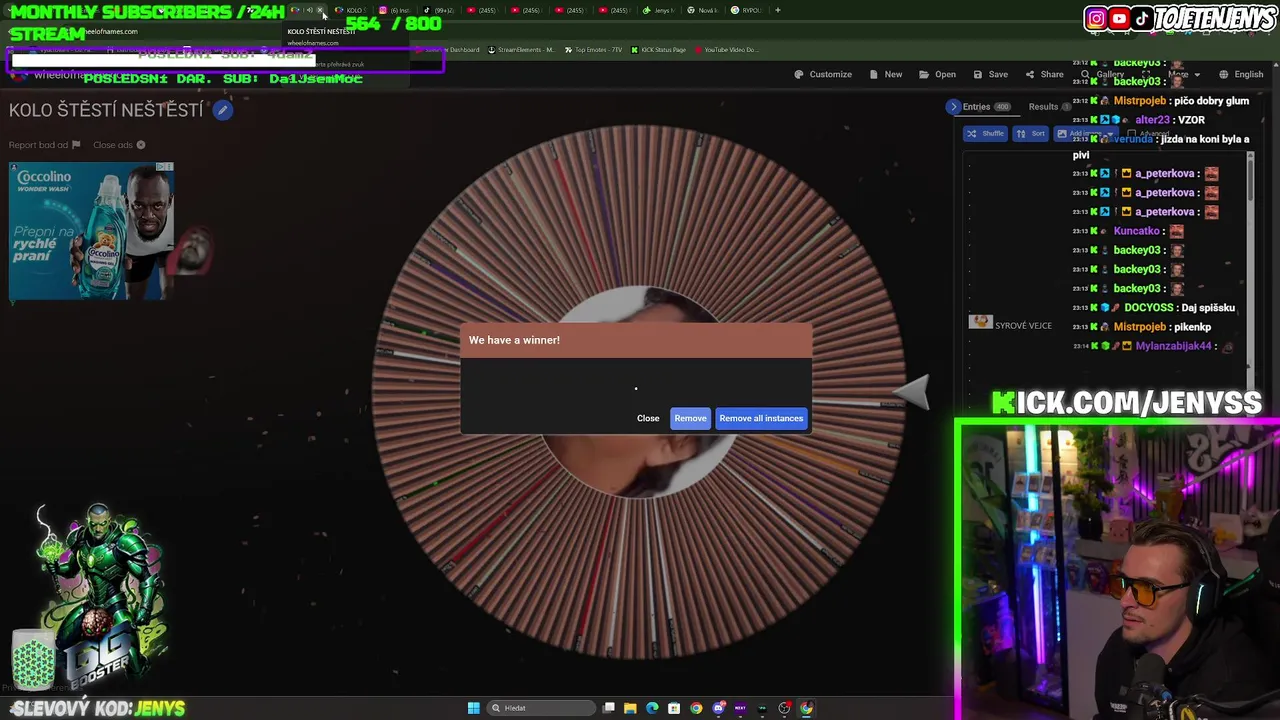Switch to the RYPOU browser tab
Viewport: 1280px width, 720px height.
pyautogui.click(x=747, y=10)
